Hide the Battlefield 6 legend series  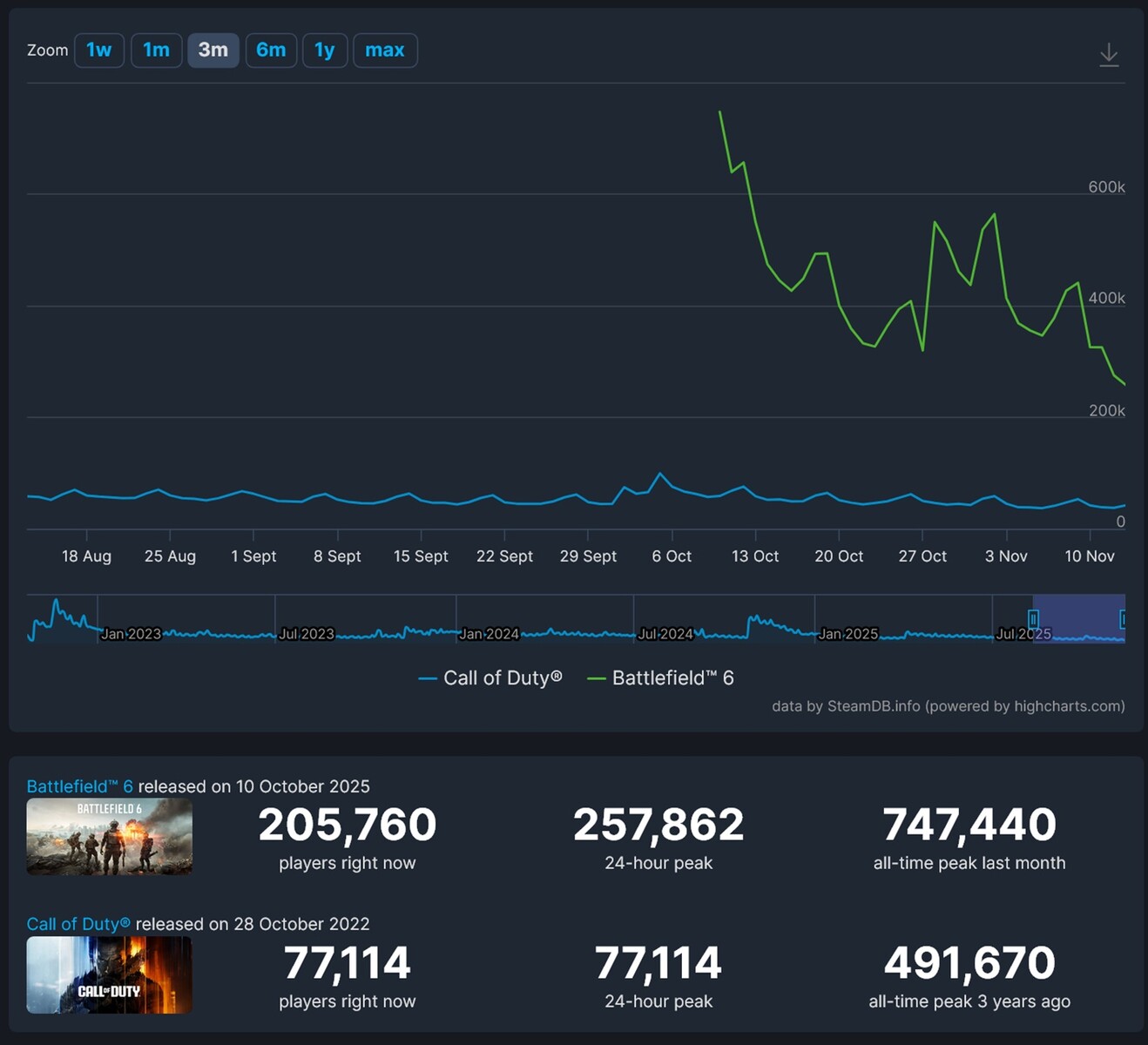coord(661,678)
